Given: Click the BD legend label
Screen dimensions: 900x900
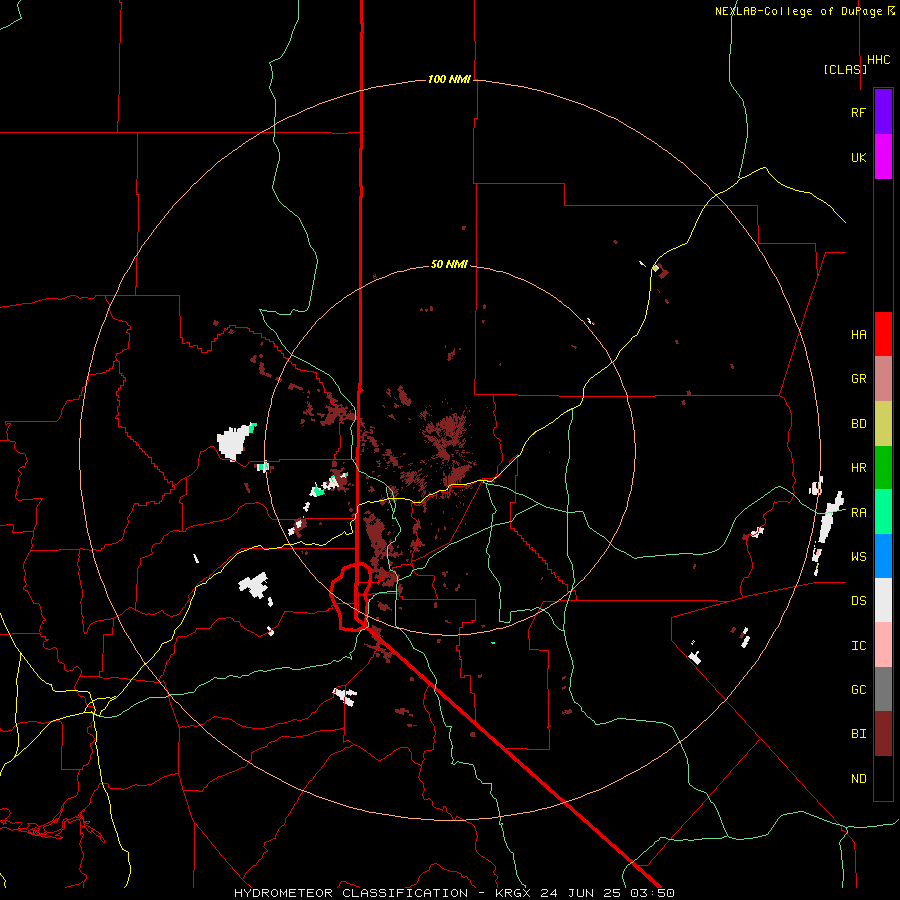Looking at the screenshot, I should pyautogui.click(x=858, y=424).
